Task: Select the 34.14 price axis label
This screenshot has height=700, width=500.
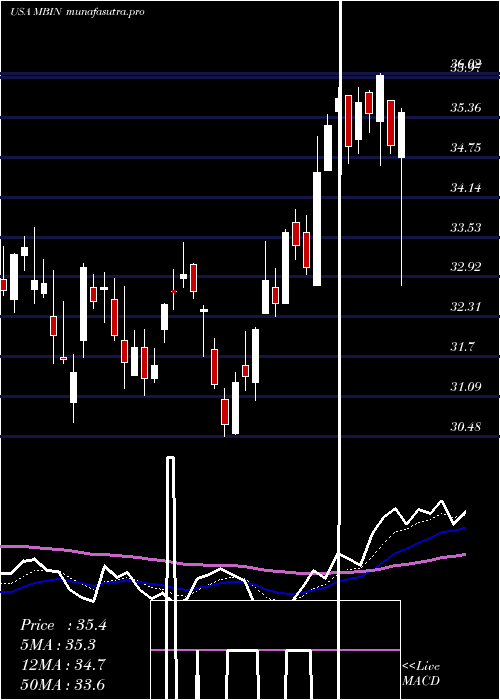Action: click(465, 188)
